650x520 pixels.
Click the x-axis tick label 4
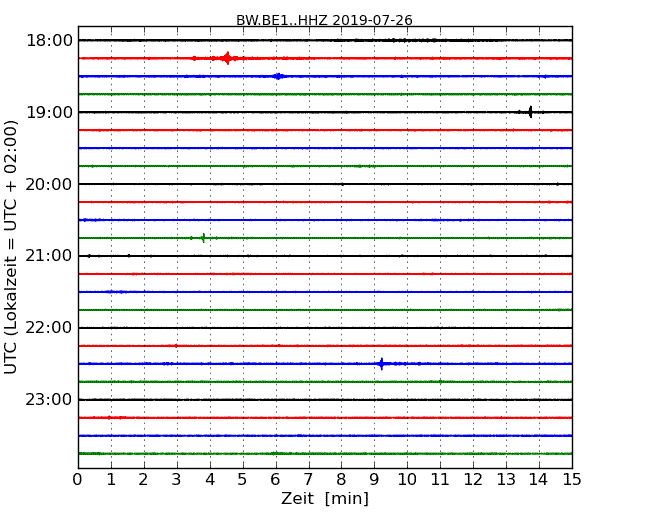pyautogui.click(x=210, y=480)
